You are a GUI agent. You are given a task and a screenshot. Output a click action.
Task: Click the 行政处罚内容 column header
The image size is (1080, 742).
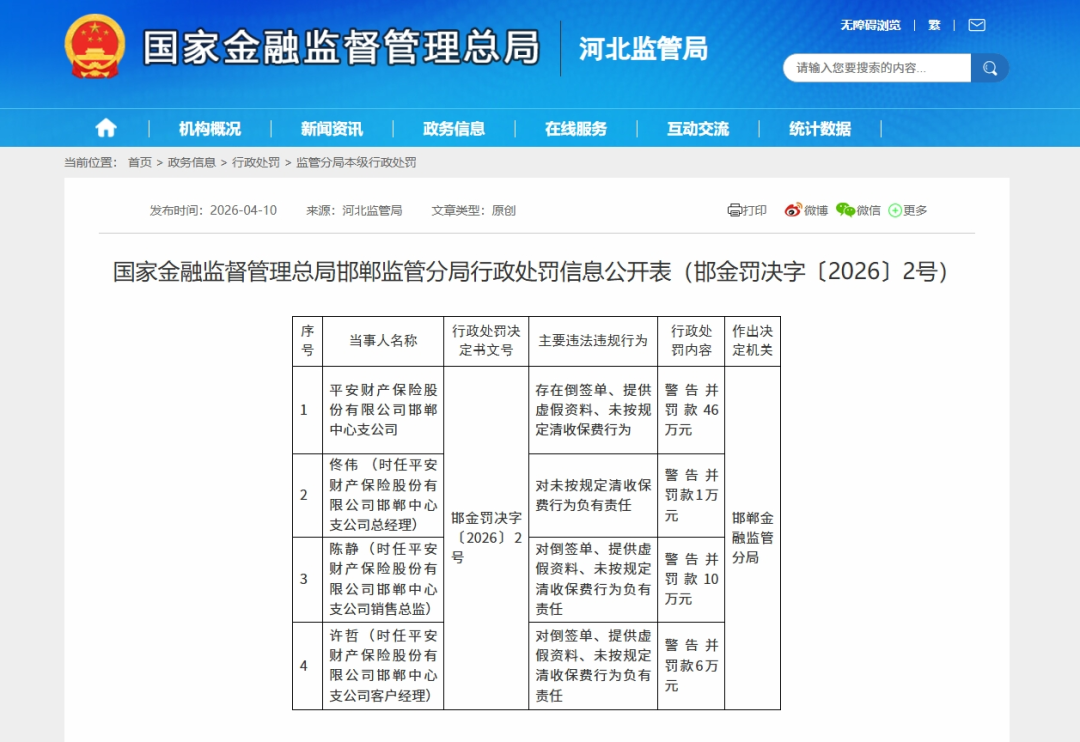[691, 341]
